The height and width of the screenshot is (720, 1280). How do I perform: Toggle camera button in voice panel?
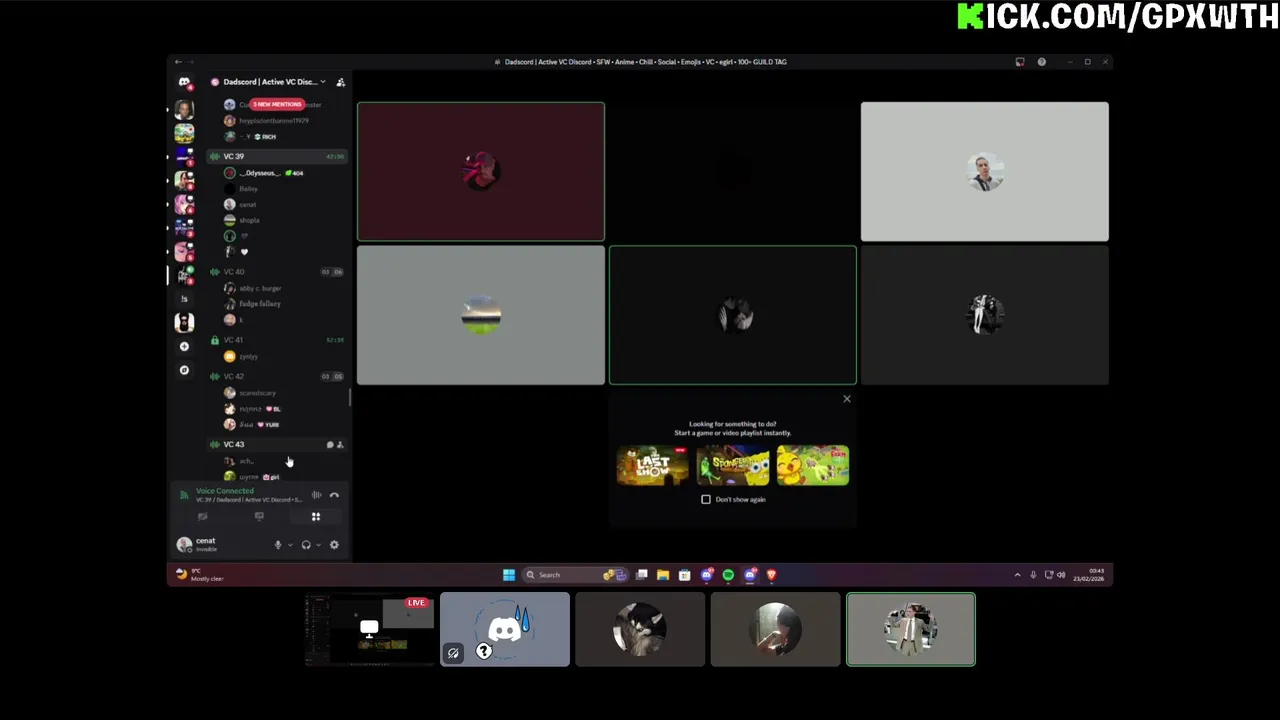[202, 517]
